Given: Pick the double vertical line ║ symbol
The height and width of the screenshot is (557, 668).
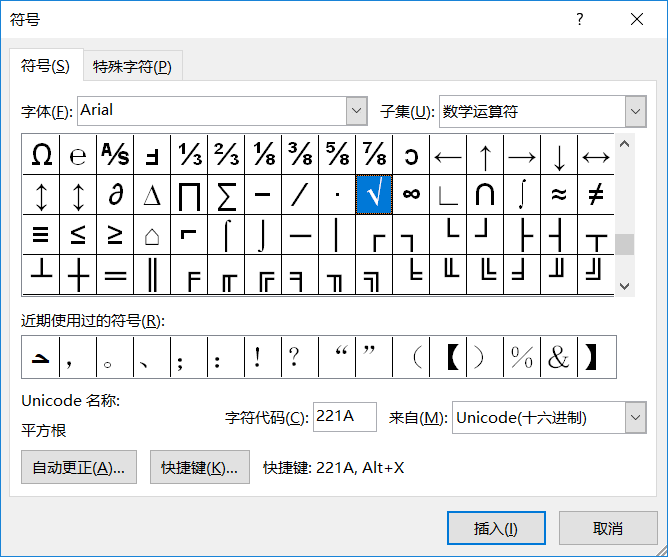Looking at the screenshot, I should point(152,274).
